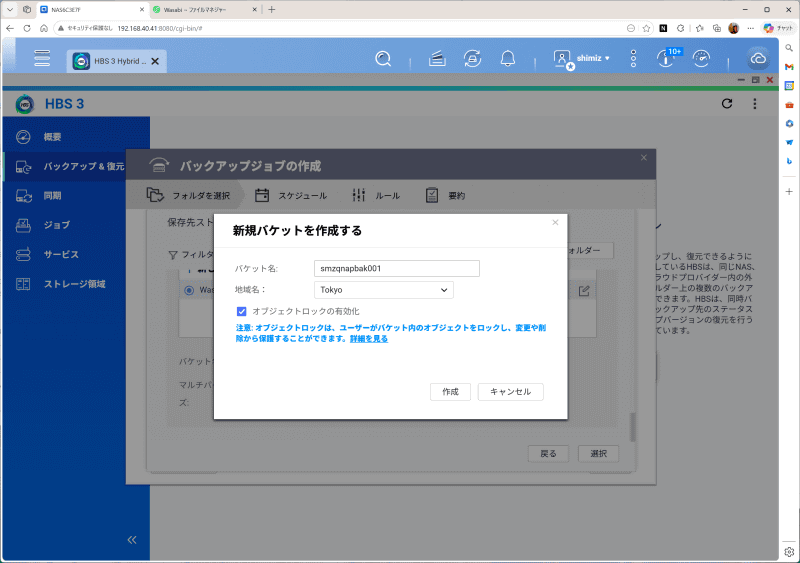Click the HBS 3 Hybrid taskbar tab
The width and height of the screenshot is (800, 563).
click(116, 61)
